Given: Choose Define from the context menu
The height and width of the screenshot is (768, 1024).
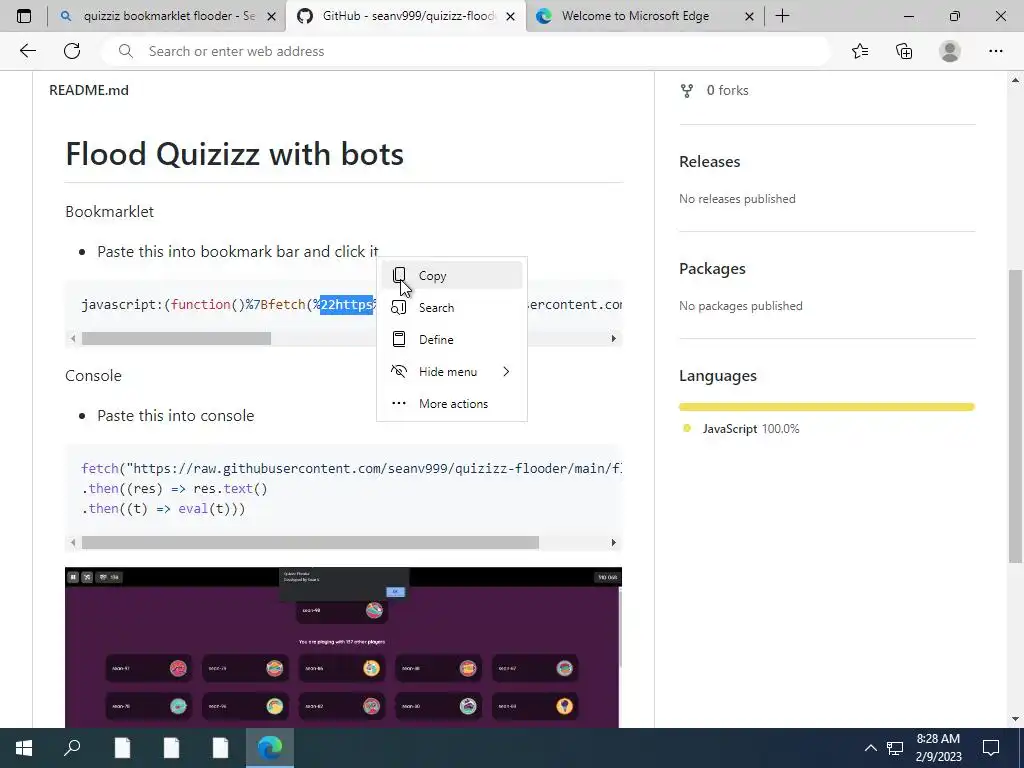Looking at the screenshot, I should (x=452, y=340).
